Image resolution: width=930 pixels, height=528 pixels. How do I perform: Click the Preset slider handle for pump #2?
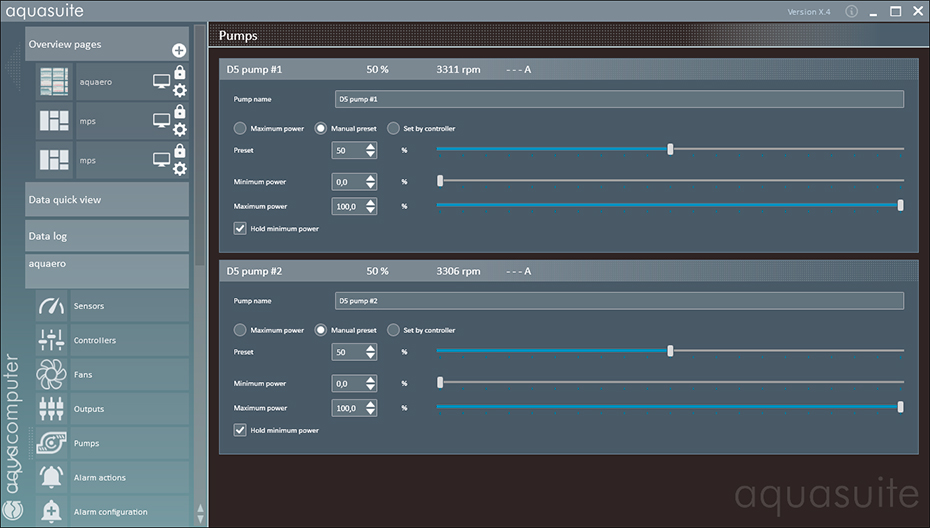coord(670,351)
